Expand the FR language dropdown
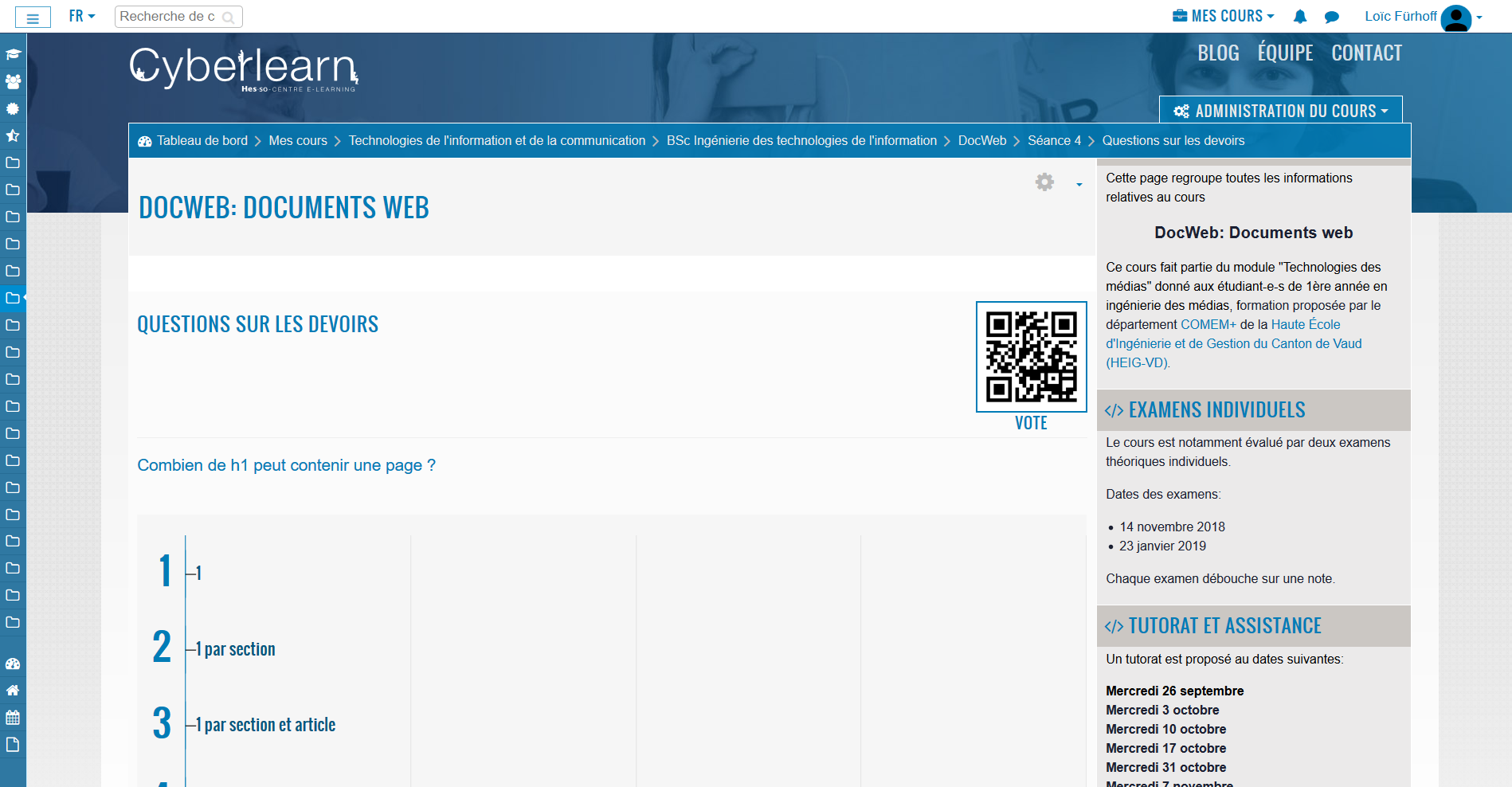Screen dimensions: 1512x787 coord(81,17)
